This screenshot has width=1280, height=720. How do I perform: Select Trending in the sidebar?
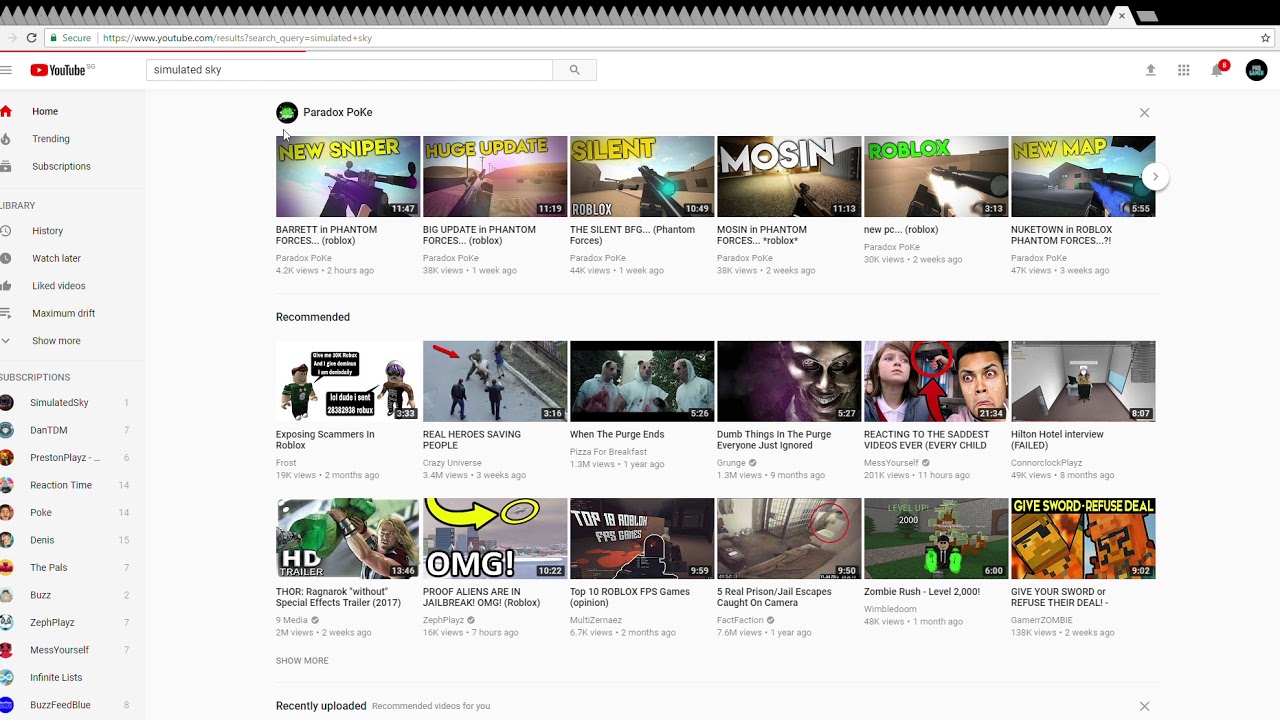click(51, 139)
